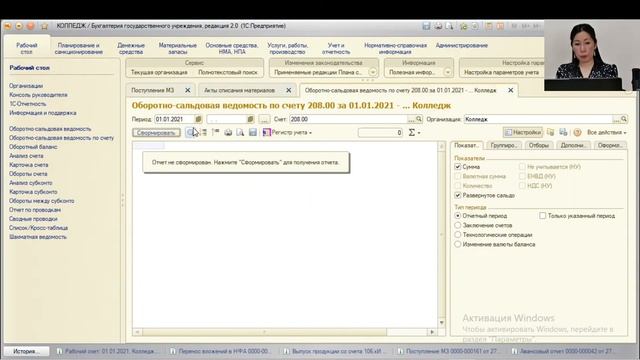Open calendar picker for the empty end date
Viewport: 640px width, 360px height.
(x=250, y=119)
